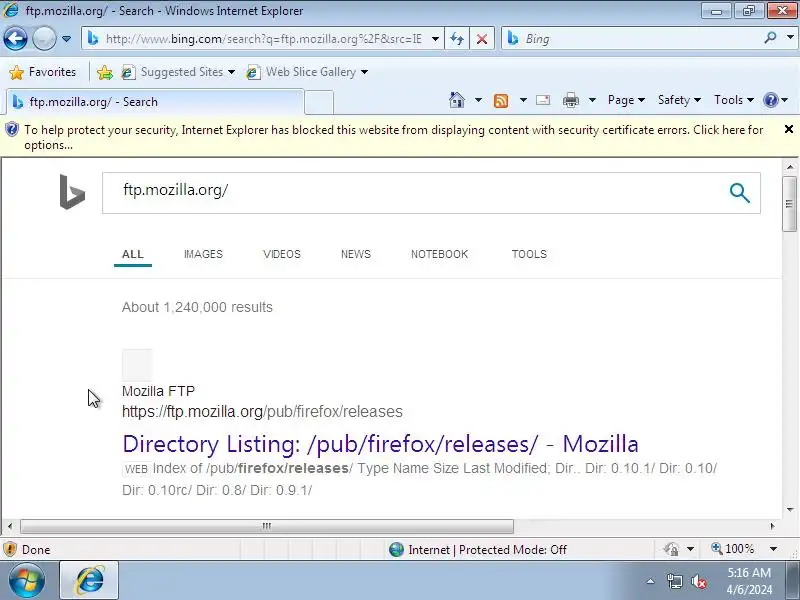The image size is (800, 600).
Task: Click the Home page icon
Action: click(457, 100)
